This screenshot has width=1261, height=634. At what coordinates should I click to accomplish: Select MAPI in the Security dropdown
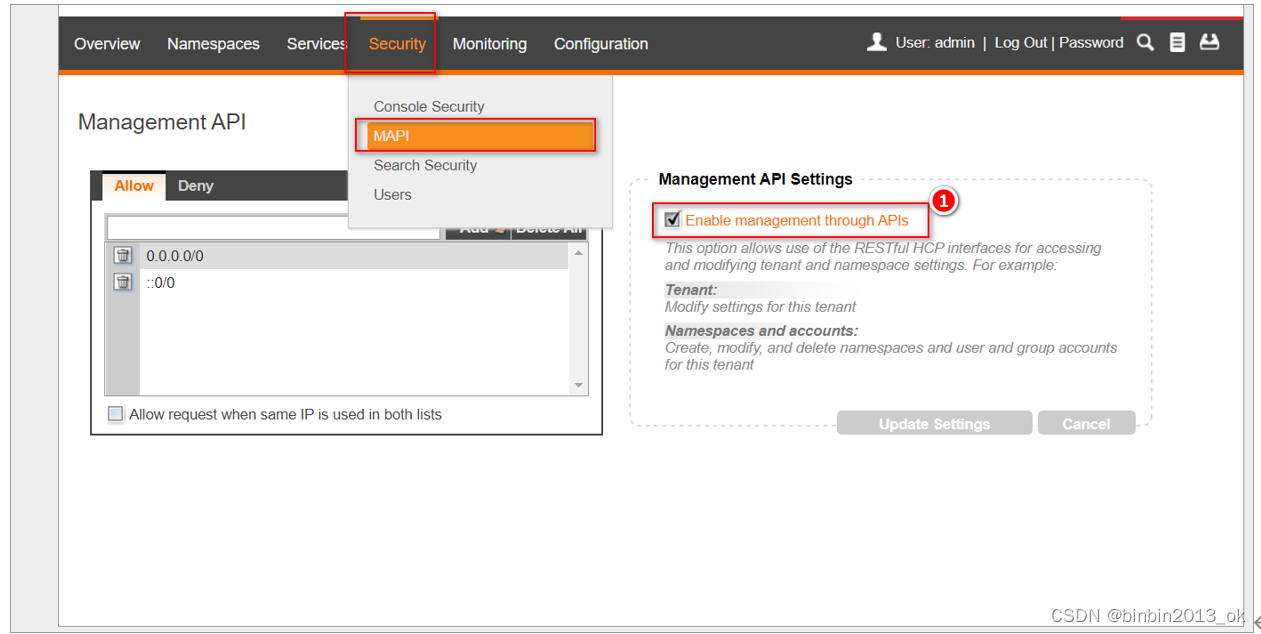[480, 135]
